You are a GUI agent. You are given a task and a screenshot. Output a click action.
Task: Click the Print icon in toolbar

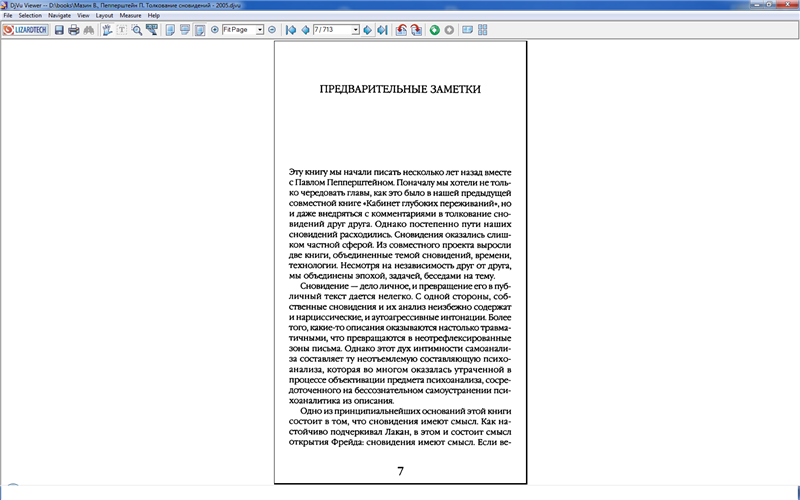click(x=73, y=30)
